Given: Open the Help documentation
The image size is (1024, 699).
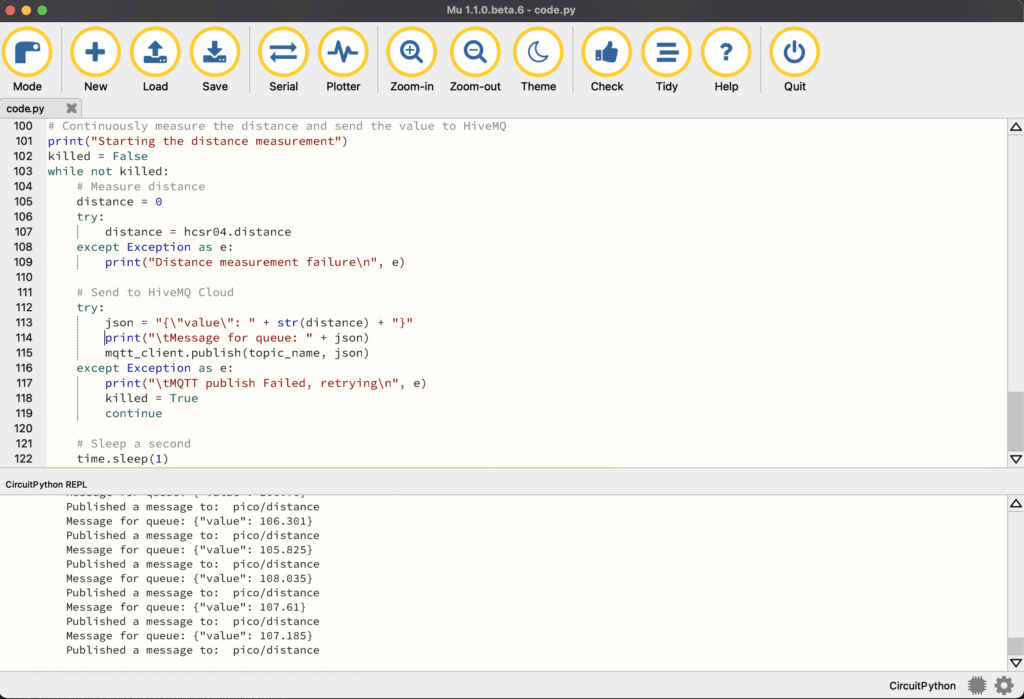Looking at the screenshot, I should (726, 59).
